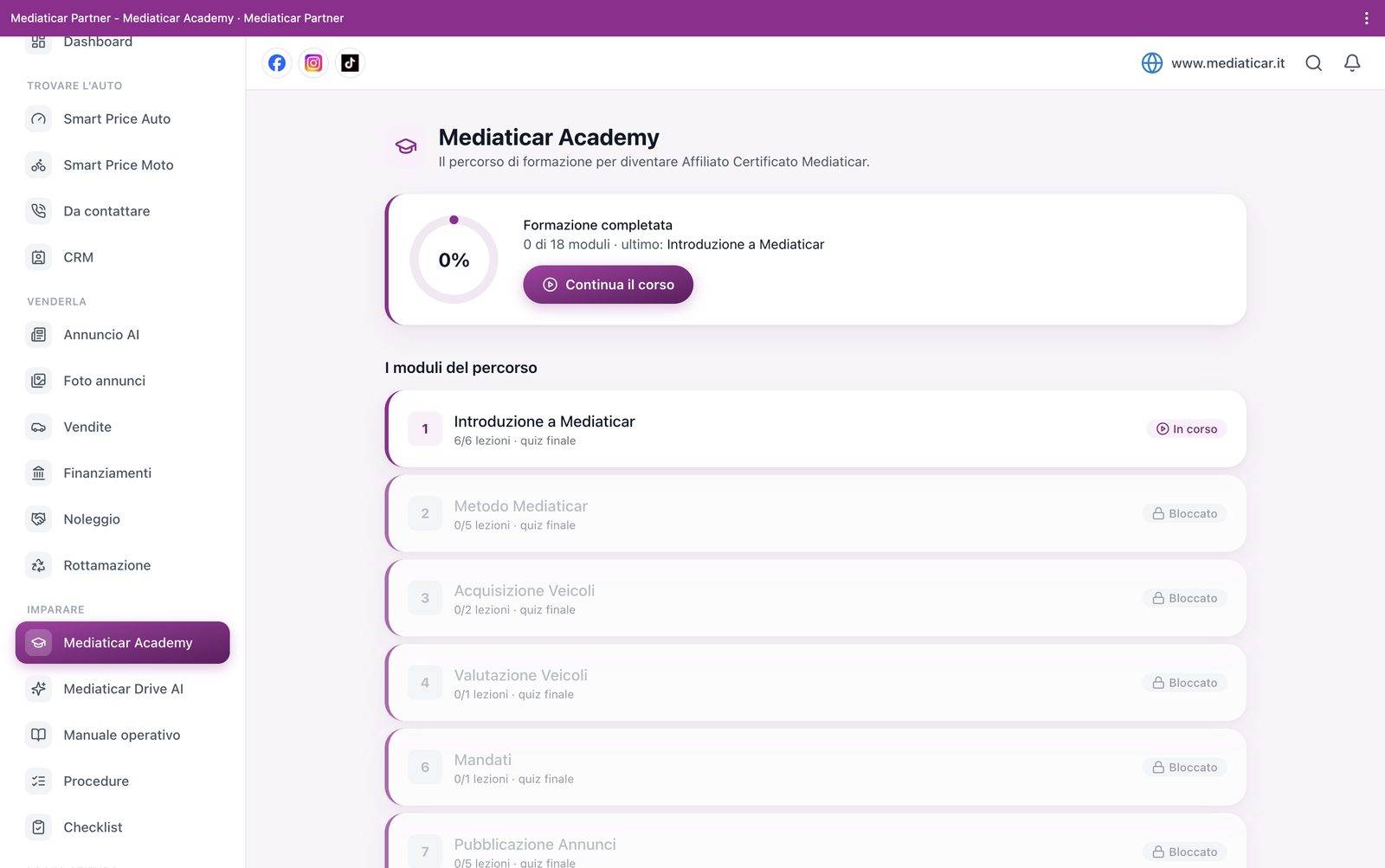This screenshot has width=1385, height=868.
Task: Click the Checklist clipboard icon
Action: 39,827
